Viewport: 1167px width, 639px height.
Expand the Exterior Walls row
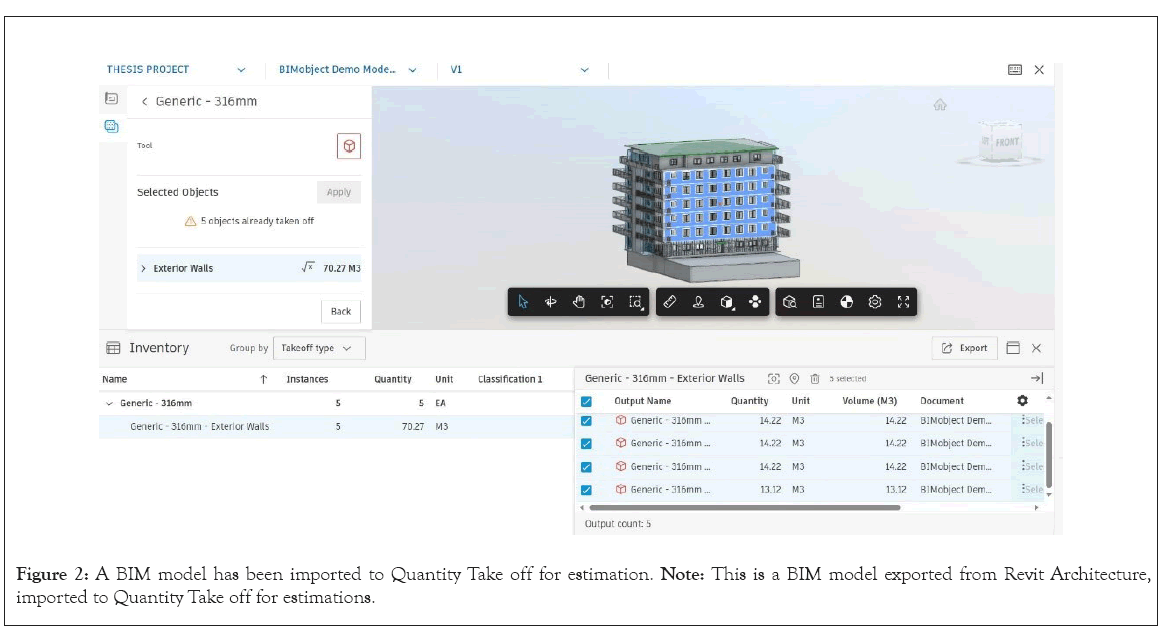tap(144, 269)
